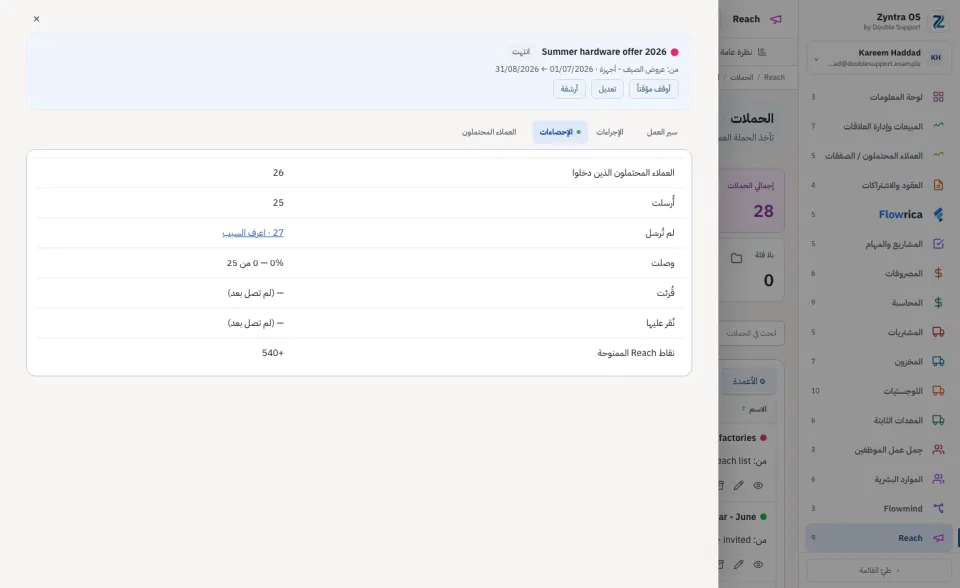This screenshot has height=588, width=960.
Task: Click the red status dot beside campaign title
Action: pos(674,52)
